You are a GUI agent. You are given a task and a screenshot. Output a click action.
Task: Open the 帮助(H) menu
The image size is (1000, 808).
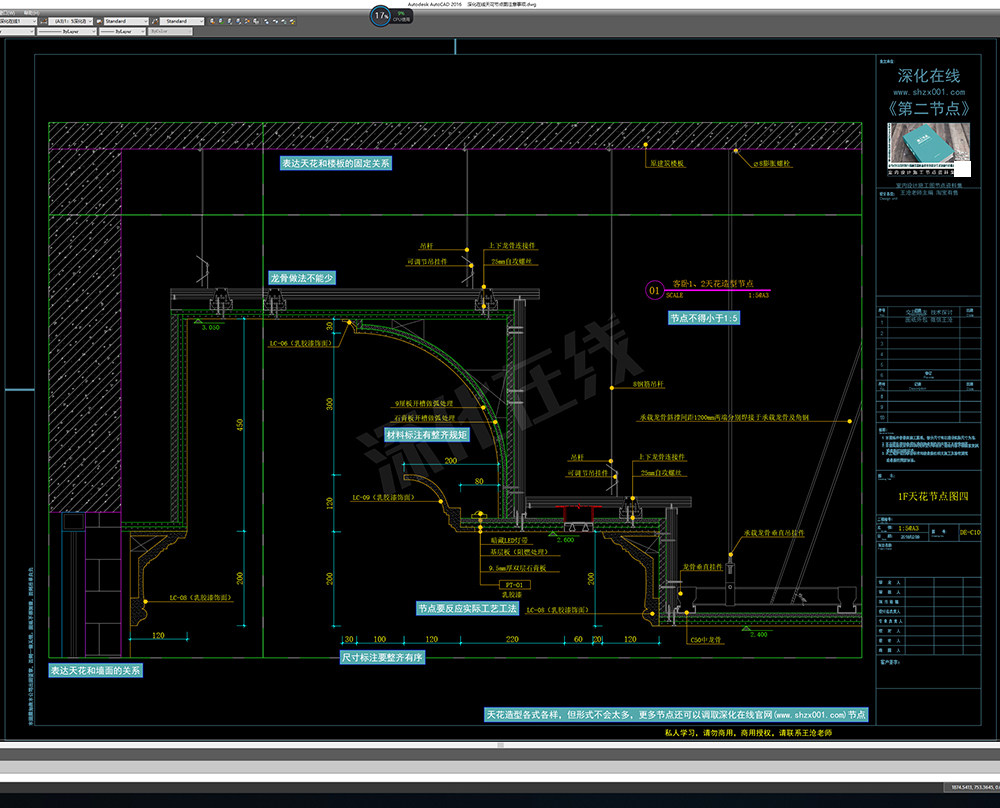[31, 13]
